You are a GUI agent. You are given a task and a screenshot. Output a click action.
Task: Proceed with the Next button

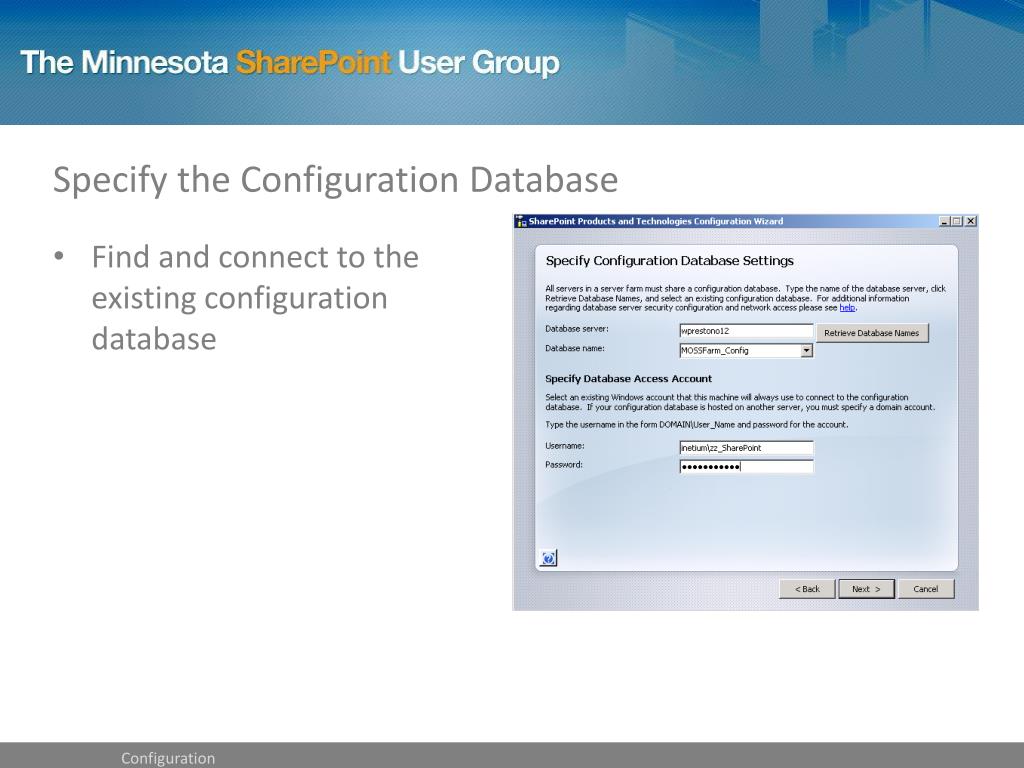[x=866, y=589]
